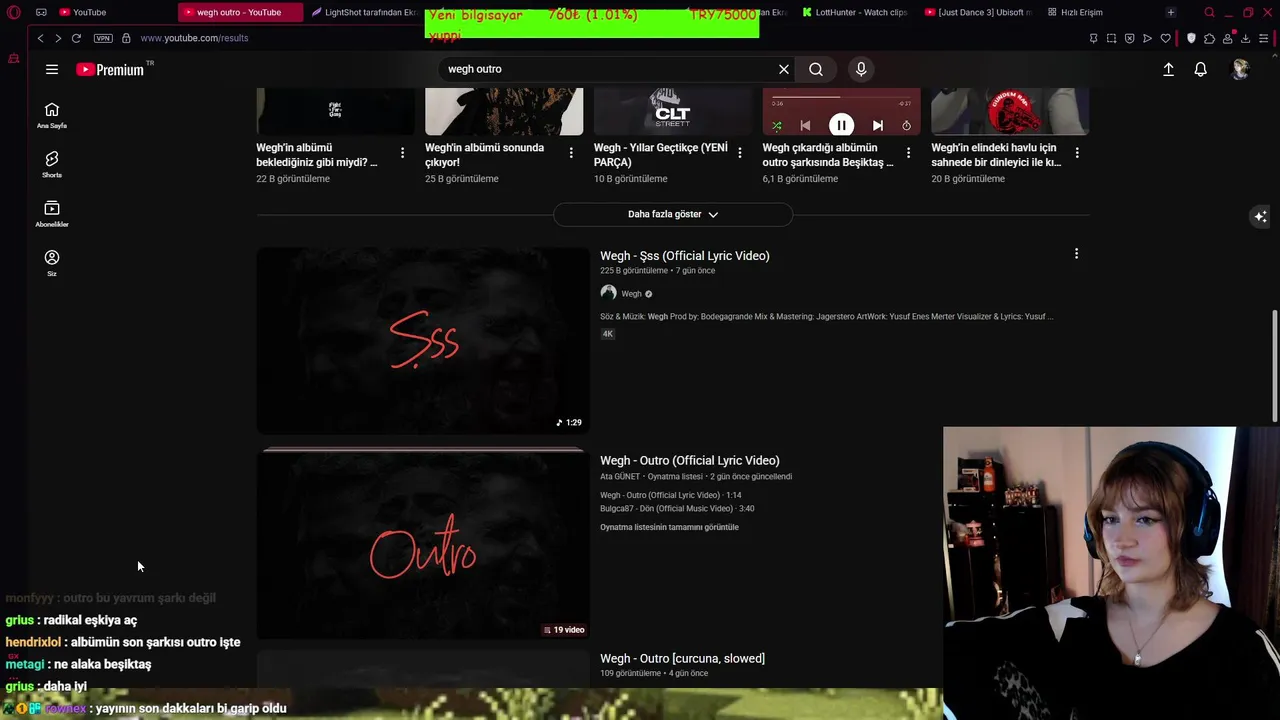Open browser downloads icon

[1245, 38]
